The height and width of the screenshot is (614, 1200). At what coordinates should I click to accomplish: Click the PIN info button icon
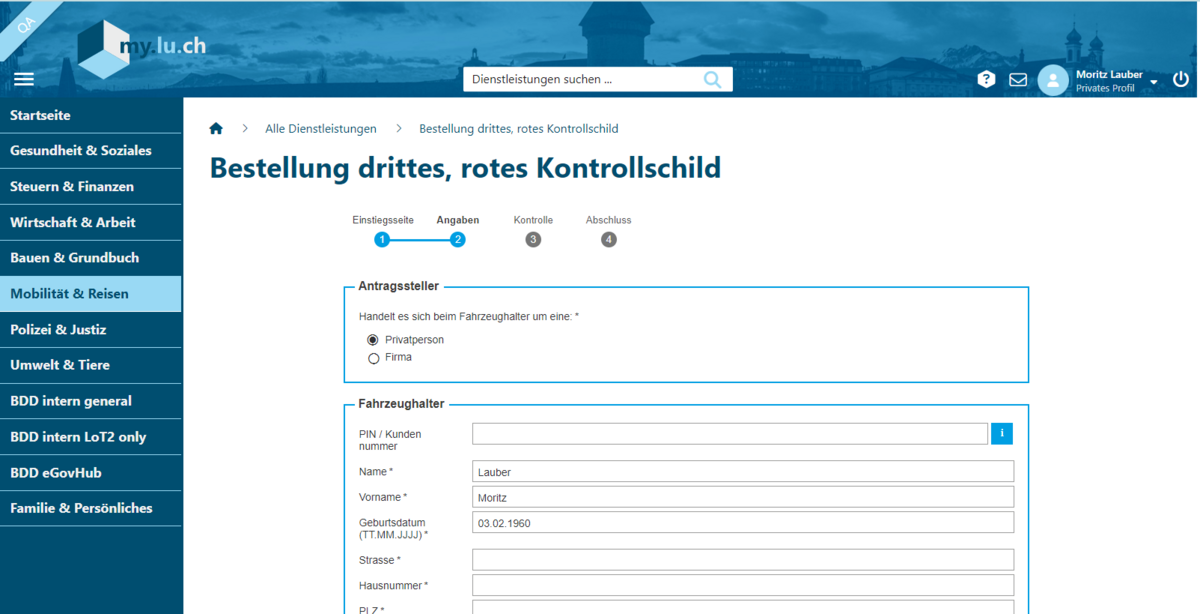point(1001,433)
